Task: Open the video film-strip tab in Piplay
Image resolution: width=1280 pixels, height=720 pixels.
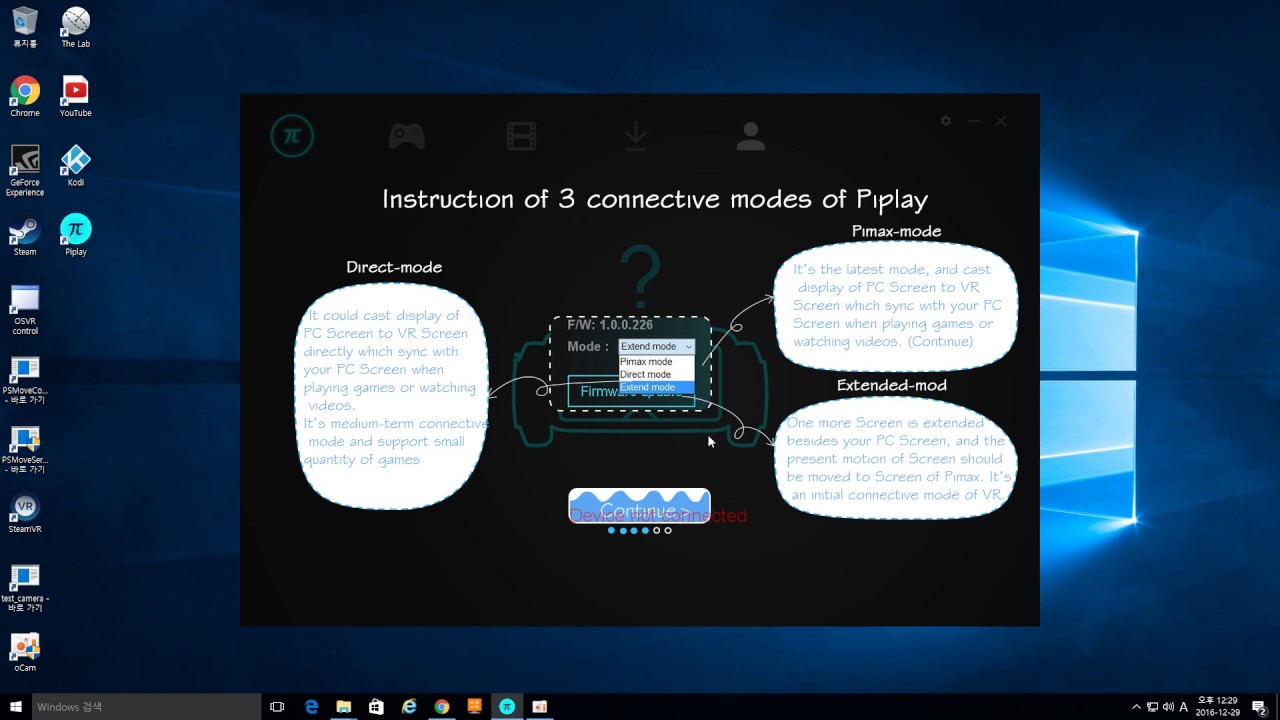Action: point(521,136)
